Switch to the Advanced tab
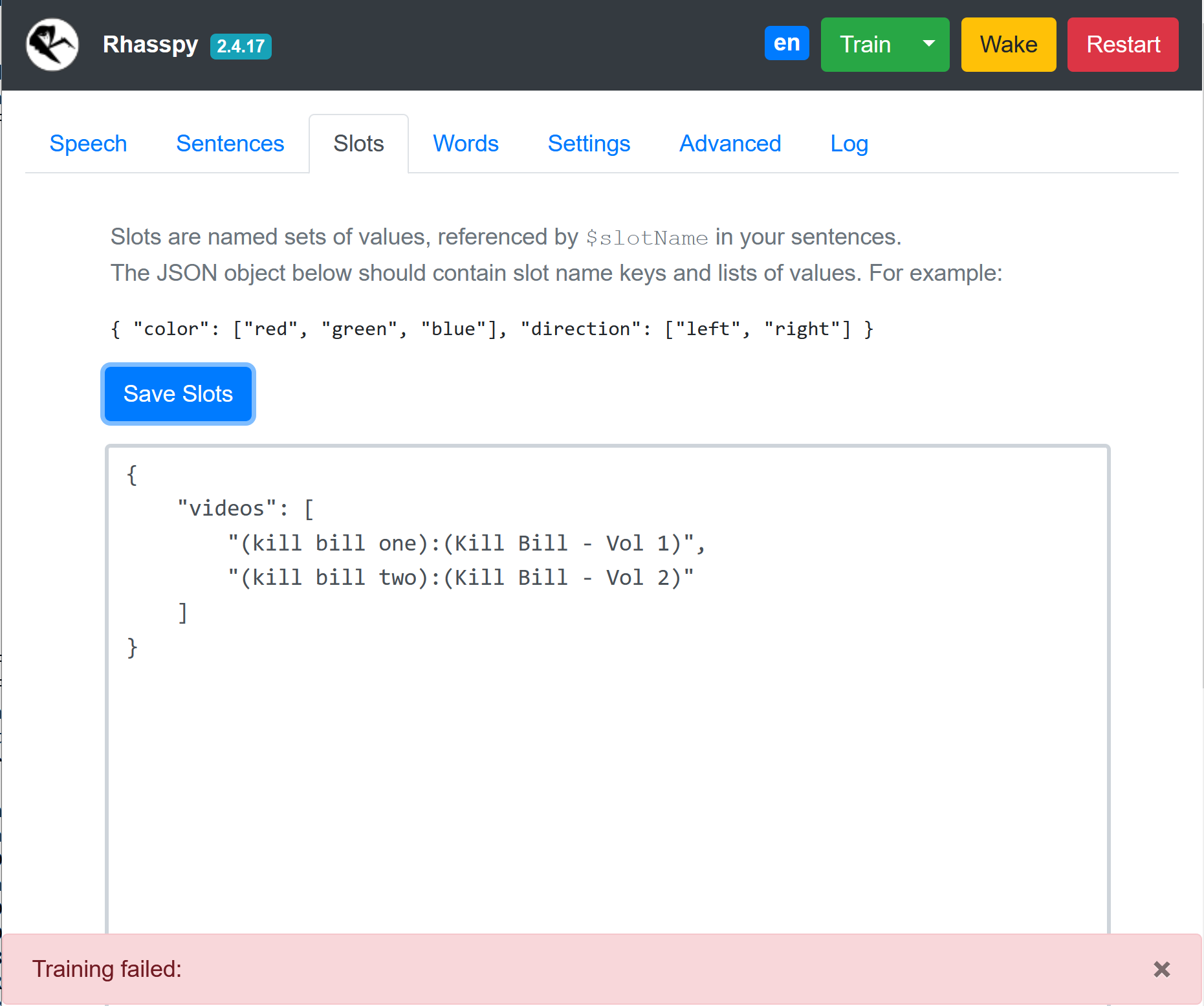This screenshot has width=1204, height=1006. [x=730, y=144]
